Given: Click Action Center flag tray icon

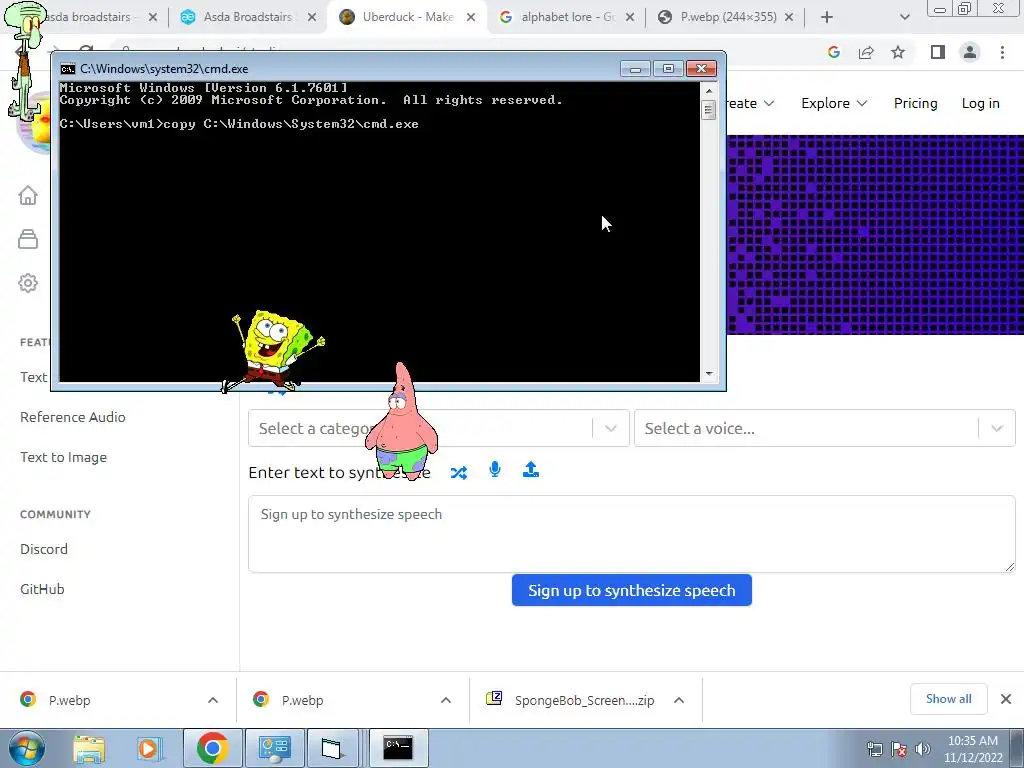Looking at the screenshot, I should point(899,749).
